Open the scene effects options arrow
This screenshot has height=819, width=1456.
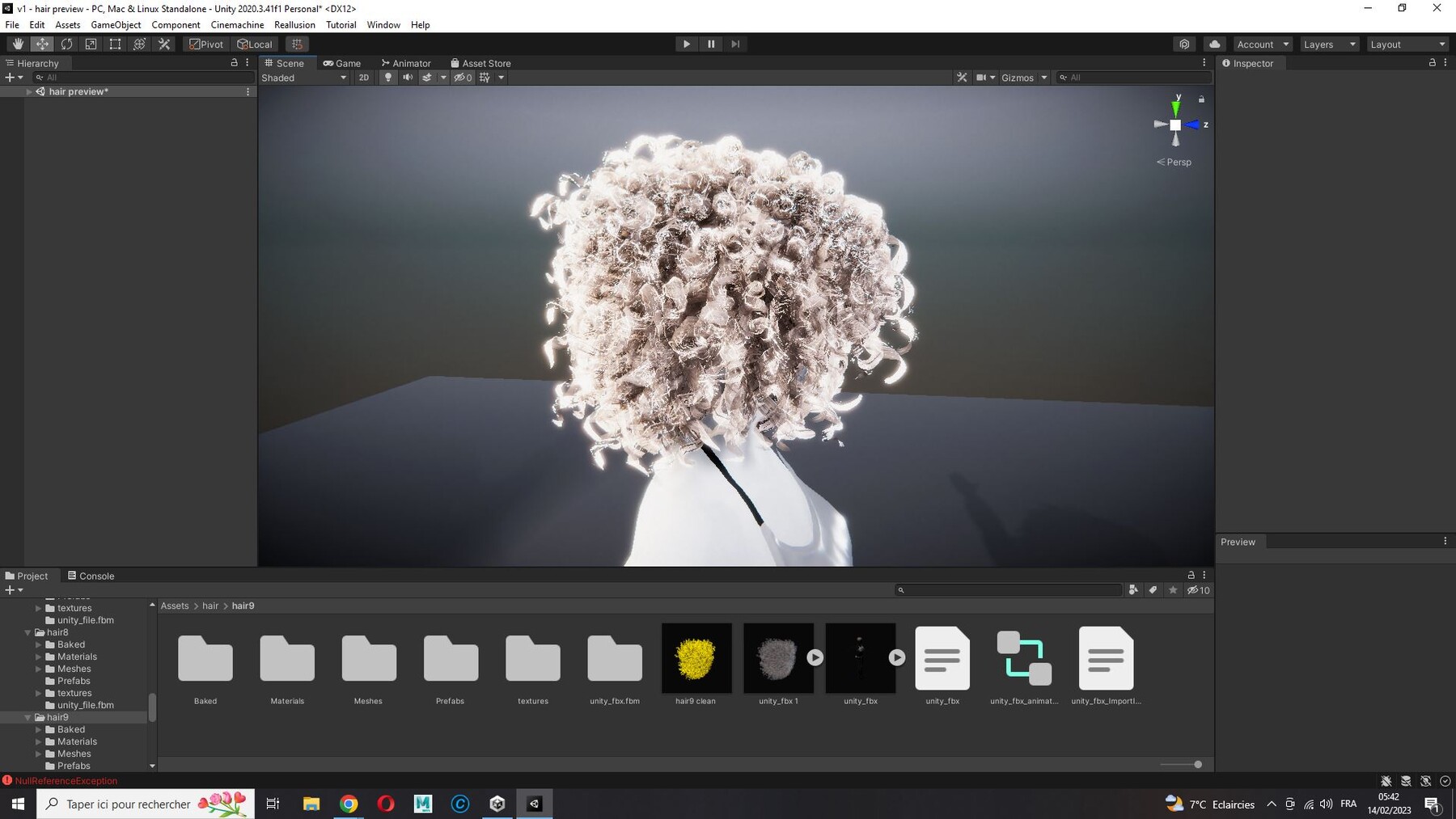443,78
